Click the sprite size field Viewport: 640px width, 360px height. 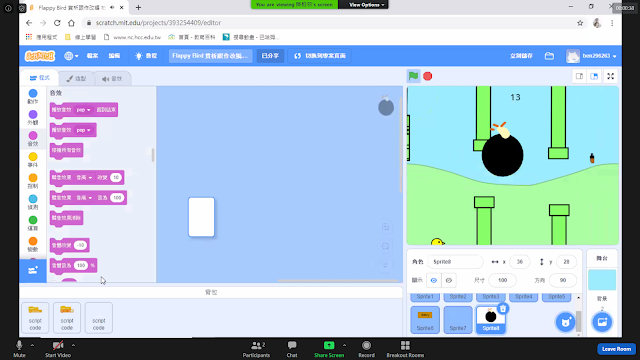click(x=502, y=280)
